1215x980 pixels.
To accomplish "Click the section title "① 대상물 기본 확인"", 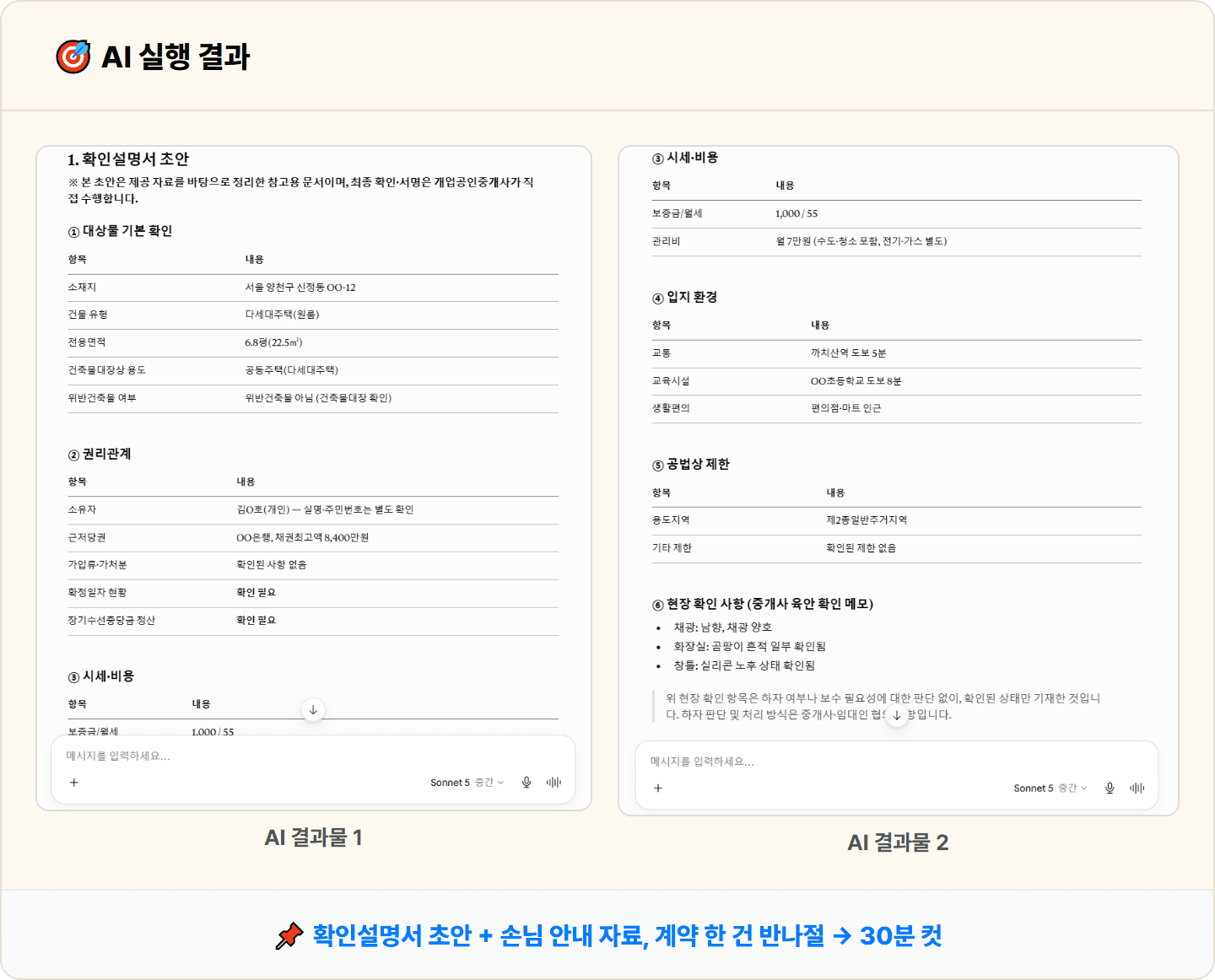I will point(120,231).
